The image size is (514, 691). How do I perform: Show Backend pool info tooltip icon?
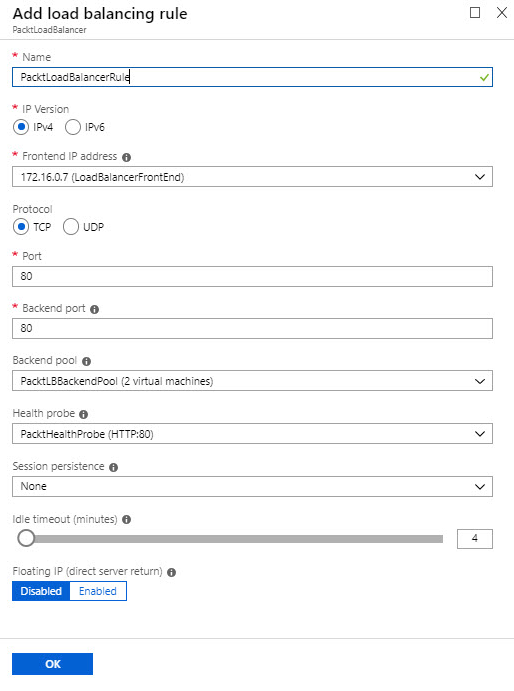(x=86, y=361)
